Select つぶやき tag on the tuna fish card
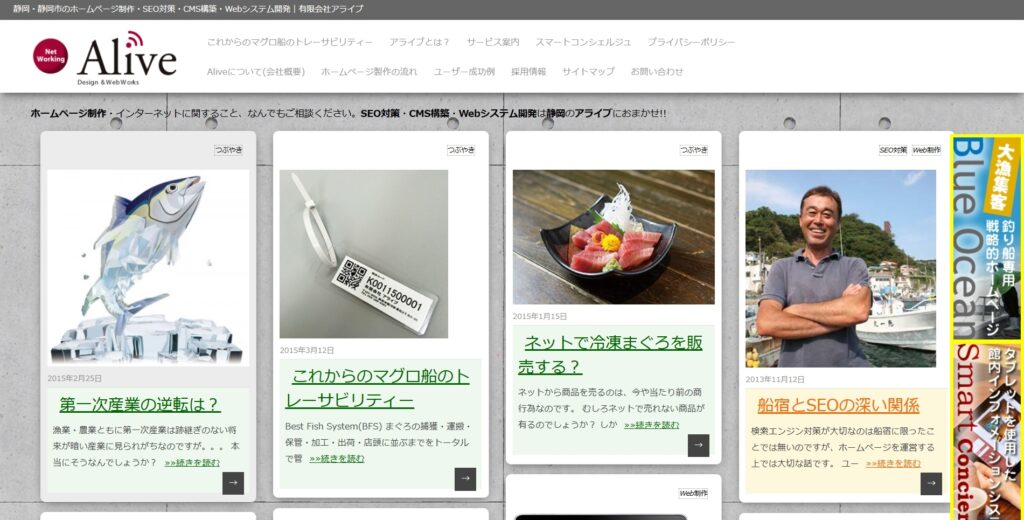 pos(228,150)
